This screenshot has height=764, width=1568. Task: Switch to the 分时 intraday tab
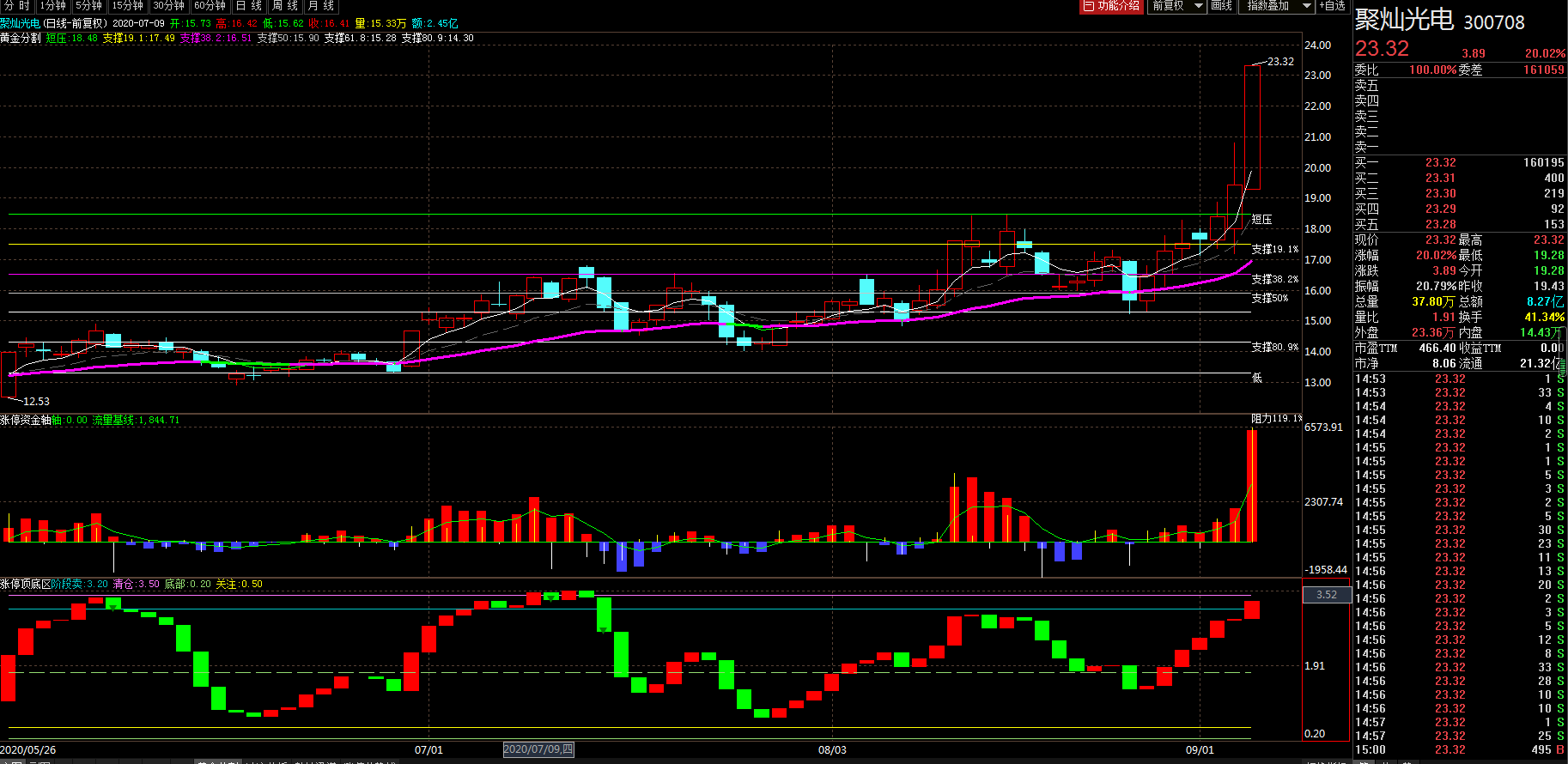click(x=16, y=6)
